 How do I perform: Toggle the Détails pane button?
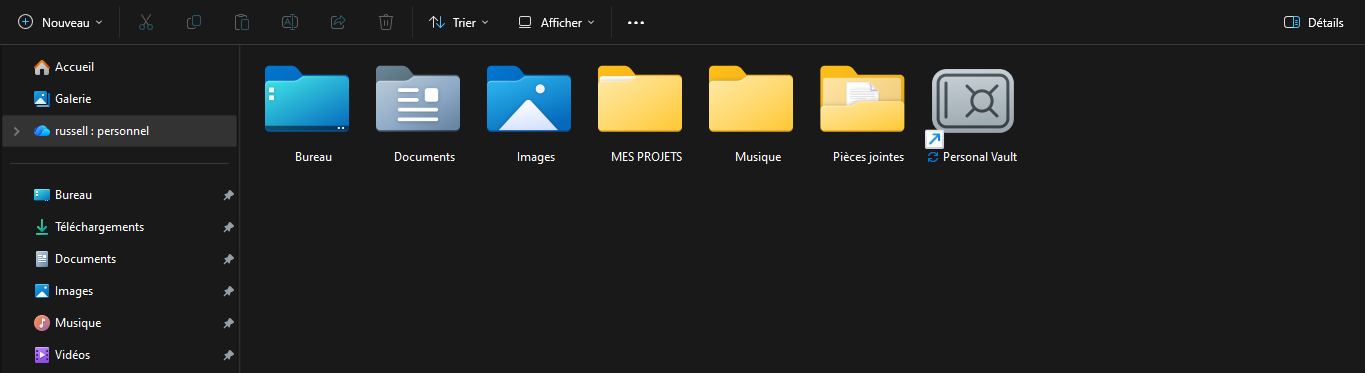pyautogui.click(x=1313, y=22)
